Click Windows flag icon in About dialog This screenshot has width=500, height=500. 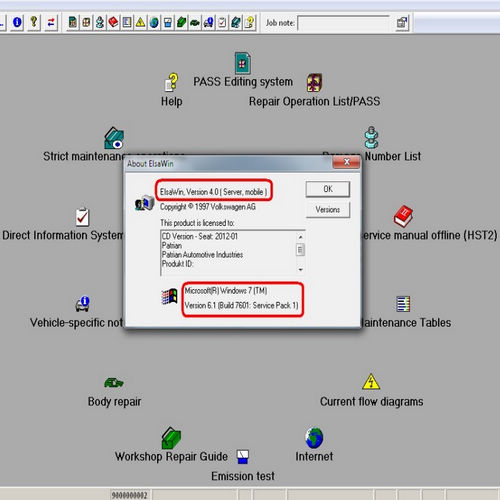(x=169, y=296)
